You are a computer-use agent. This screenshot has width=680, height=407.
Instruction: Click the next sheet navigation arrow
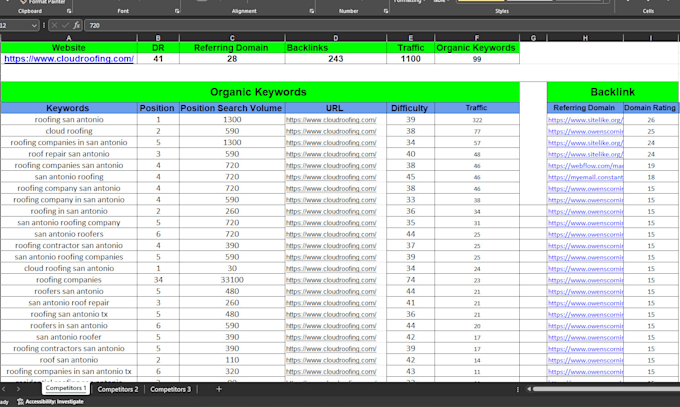[18, 389]
